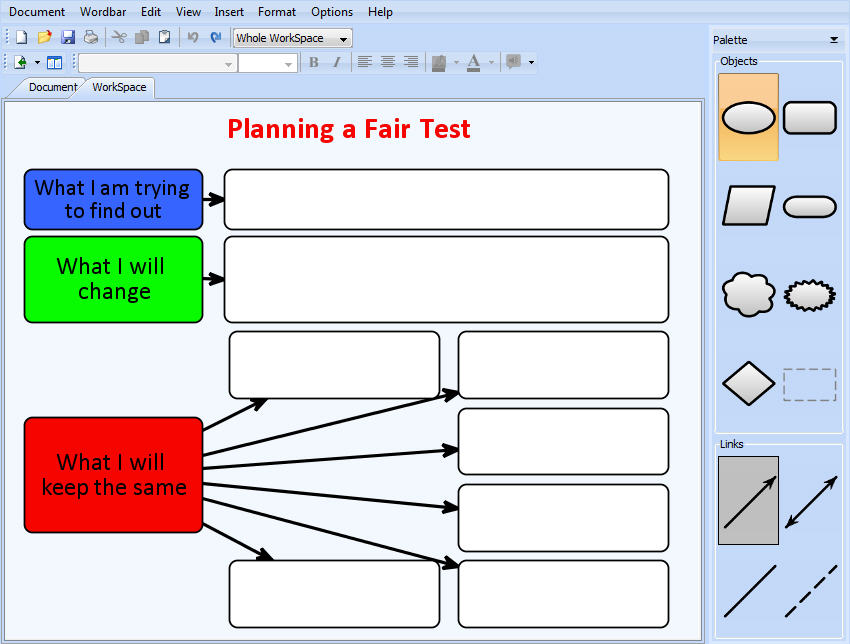The height and width of the screenshot is (644, 850).
Task: Open the Whole WorkSpace zoom dropdown
Action: pyautogui.click(x=343, y=37)
